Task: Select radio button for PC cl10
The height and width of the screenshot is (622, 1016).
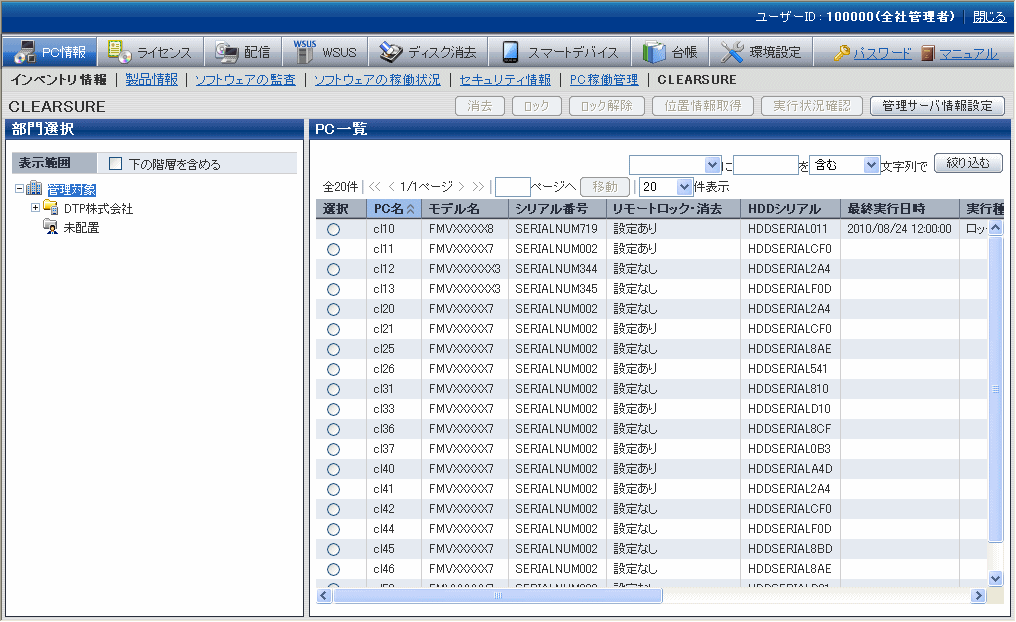Action: pos(333,229)
